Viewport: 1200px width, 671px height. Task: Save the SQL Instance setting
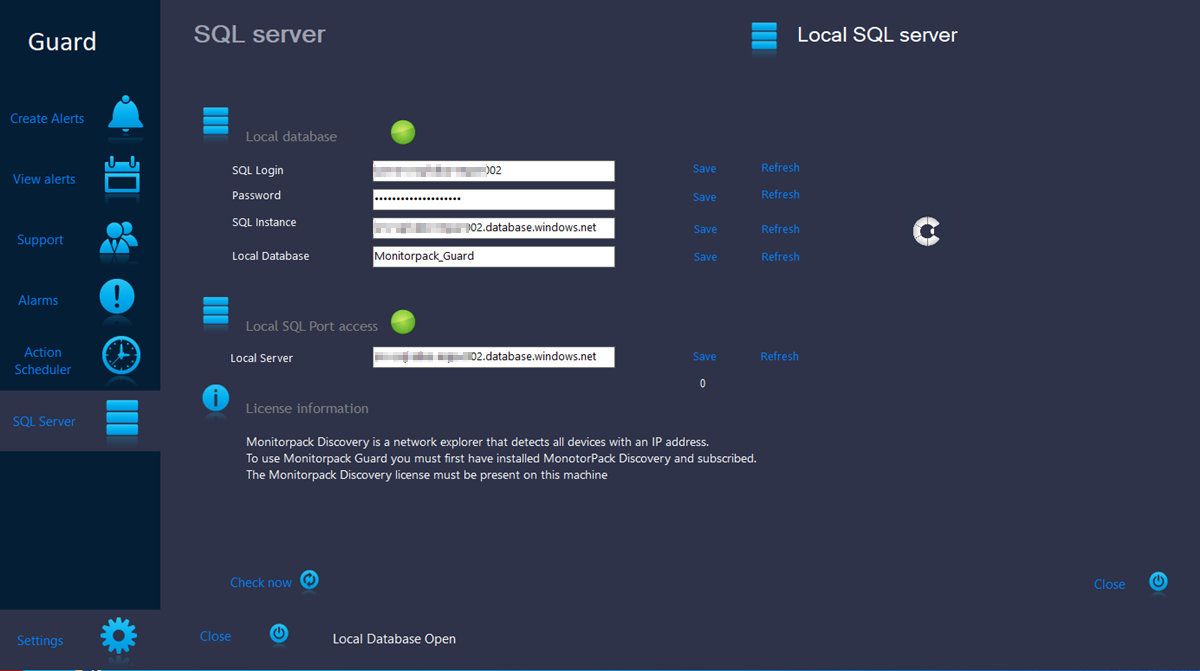(x=705, y=230)
